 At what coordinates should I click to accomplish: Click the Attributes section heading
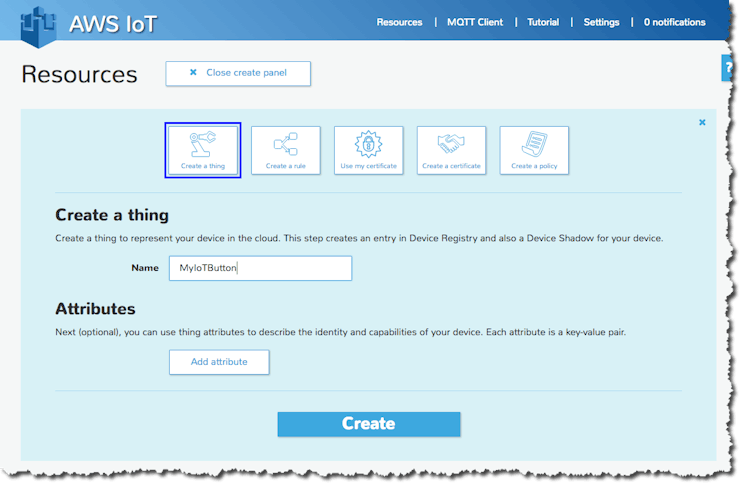click(x=95, y=309)
